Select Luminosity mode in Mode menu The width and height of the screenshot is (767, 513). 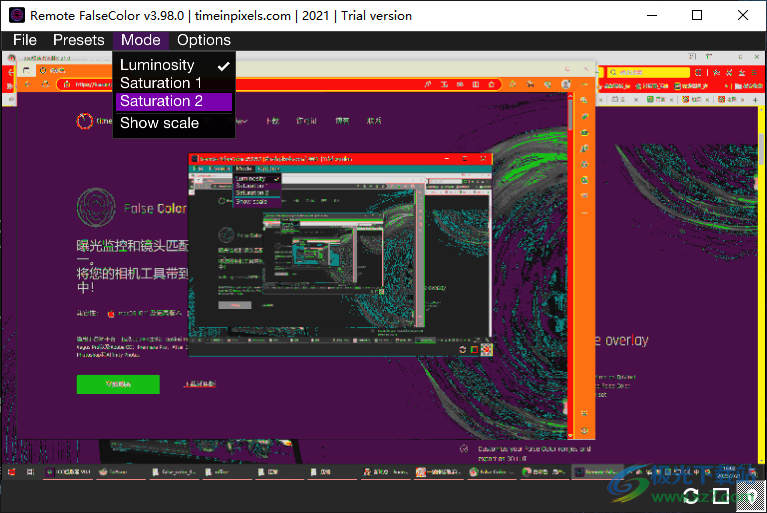[174, 65]
